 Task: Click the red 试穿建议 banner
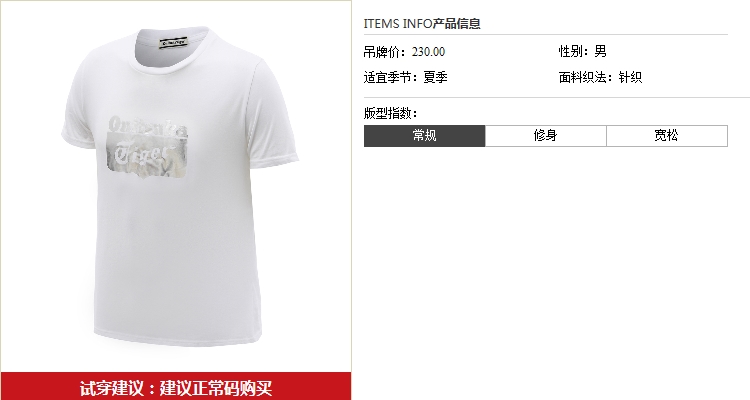coord(176,387)
